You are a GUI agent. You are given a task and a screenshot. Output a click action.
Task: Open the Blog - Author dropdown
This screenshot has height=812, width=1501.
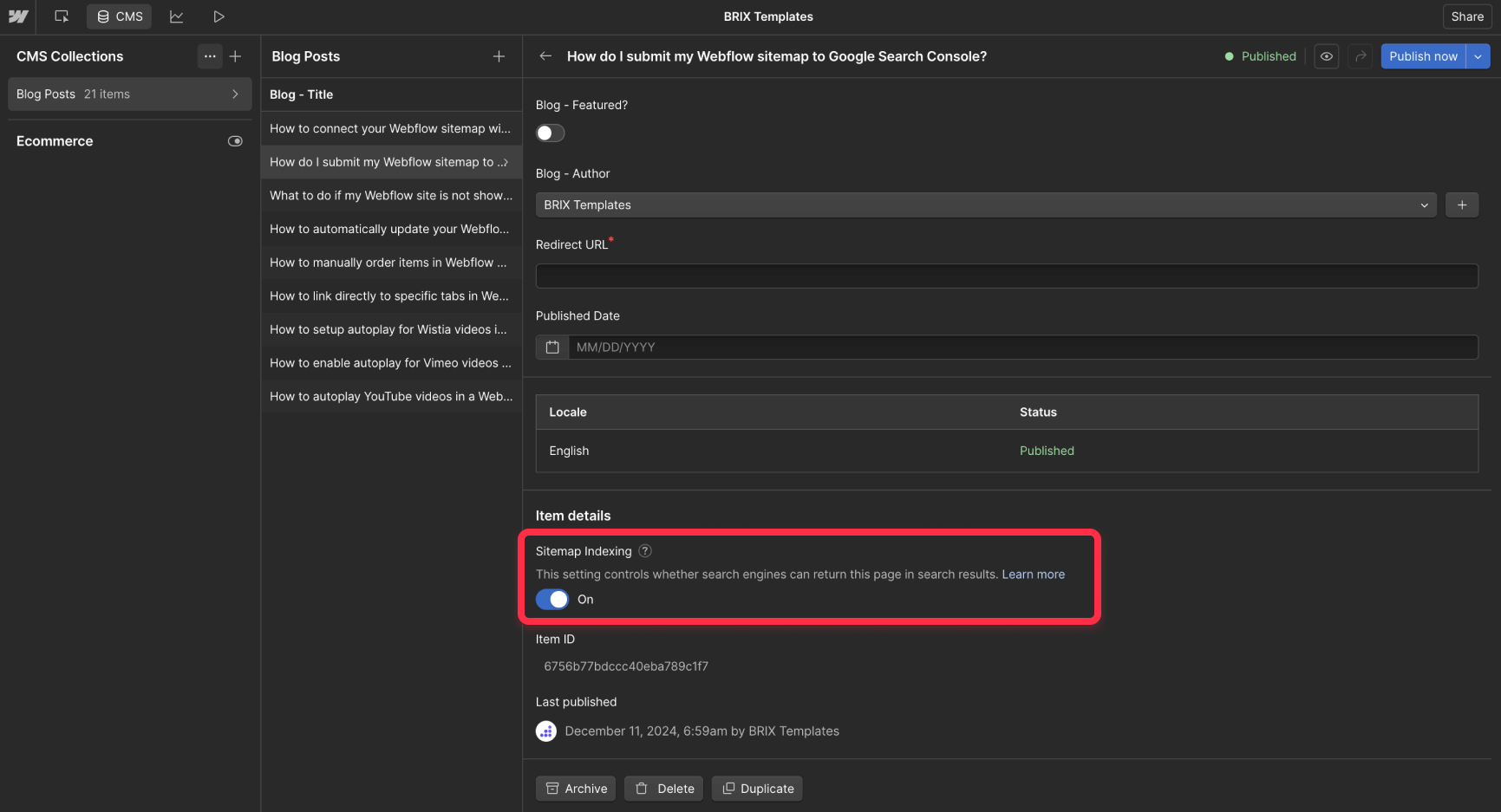(x=986, y=205)
